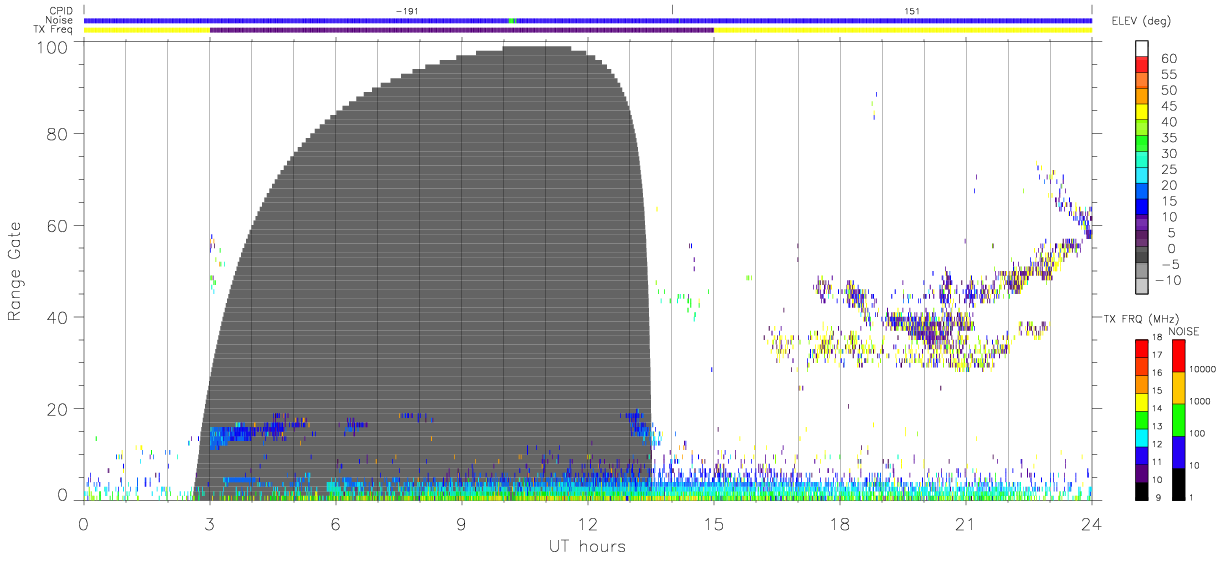Click Range Gate tick label '80'
The image size is (1228, 567).
pyautogui.click(x=58, y=134)
